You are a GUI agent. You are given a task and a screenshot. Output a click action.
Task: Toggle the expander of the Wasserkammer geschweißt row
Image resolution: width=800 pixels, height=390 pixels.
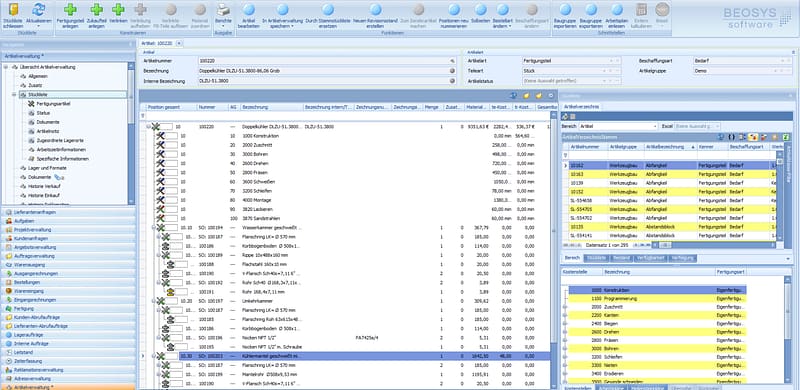pos(153,228)
